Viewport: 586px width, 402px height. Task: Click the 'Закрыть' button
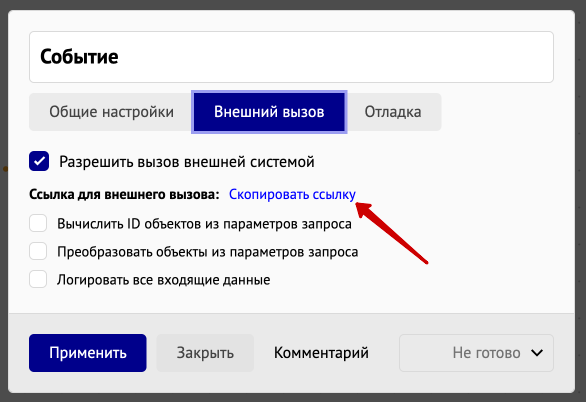click(x=205, y=353)
